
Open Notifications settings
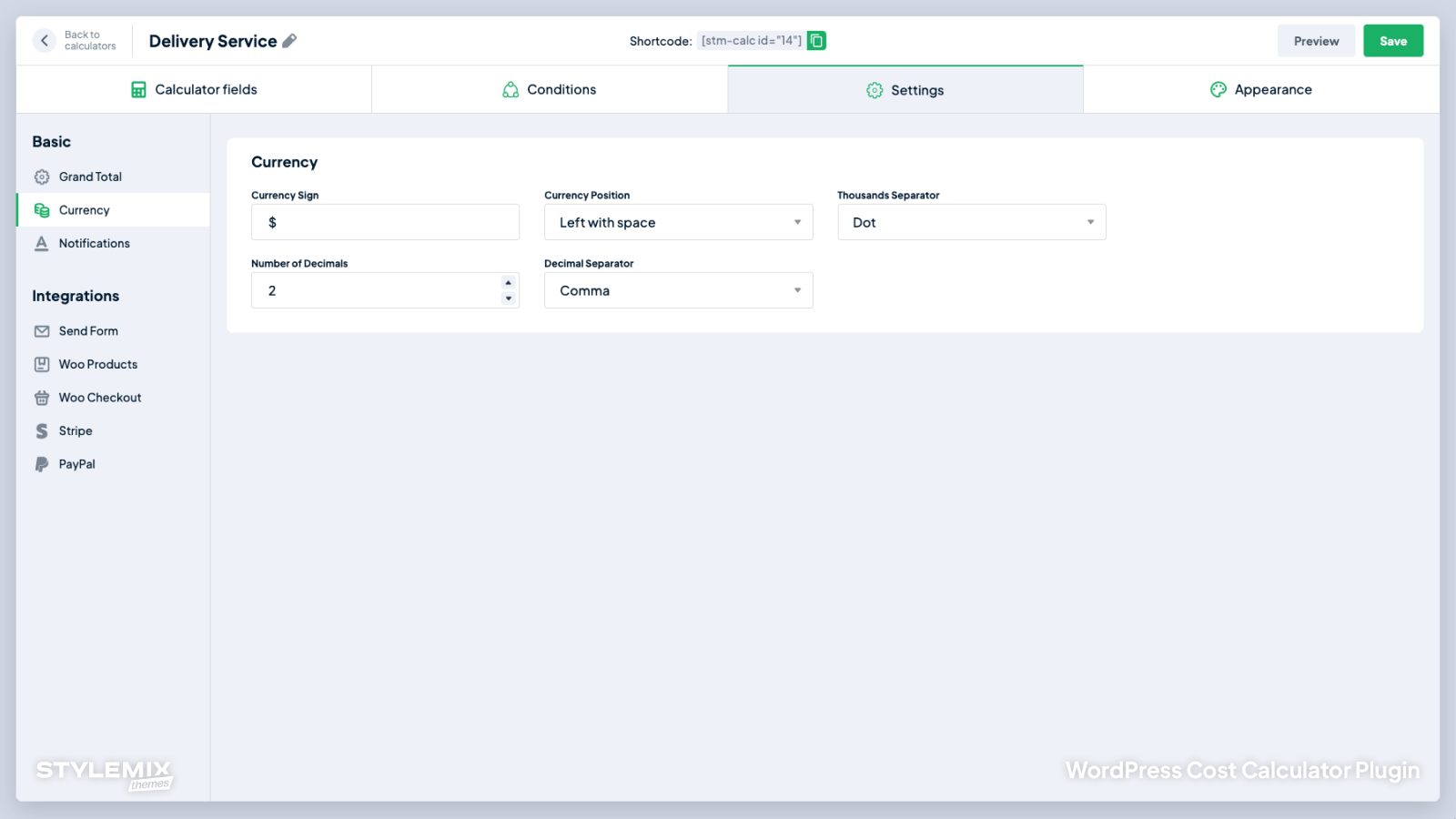pyautogui.click(x=113, y=243)
